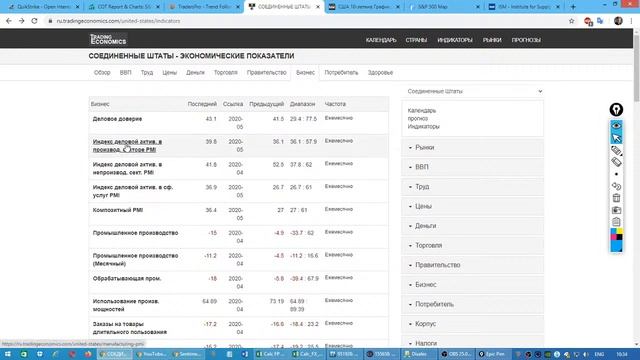This screenshot has width=640, height=360.
Task: Open the Chrome profile avatar
Action: pos(618,21)
